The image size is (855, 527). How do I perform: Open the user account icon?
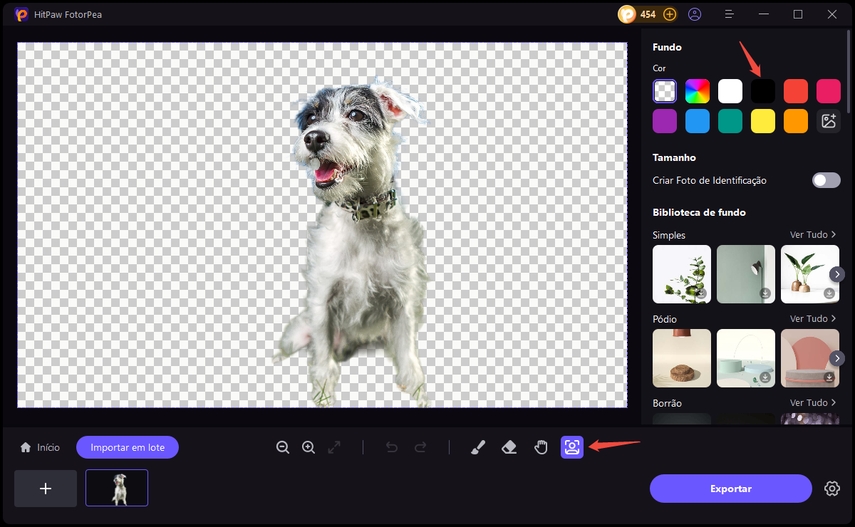click(695, 14)
